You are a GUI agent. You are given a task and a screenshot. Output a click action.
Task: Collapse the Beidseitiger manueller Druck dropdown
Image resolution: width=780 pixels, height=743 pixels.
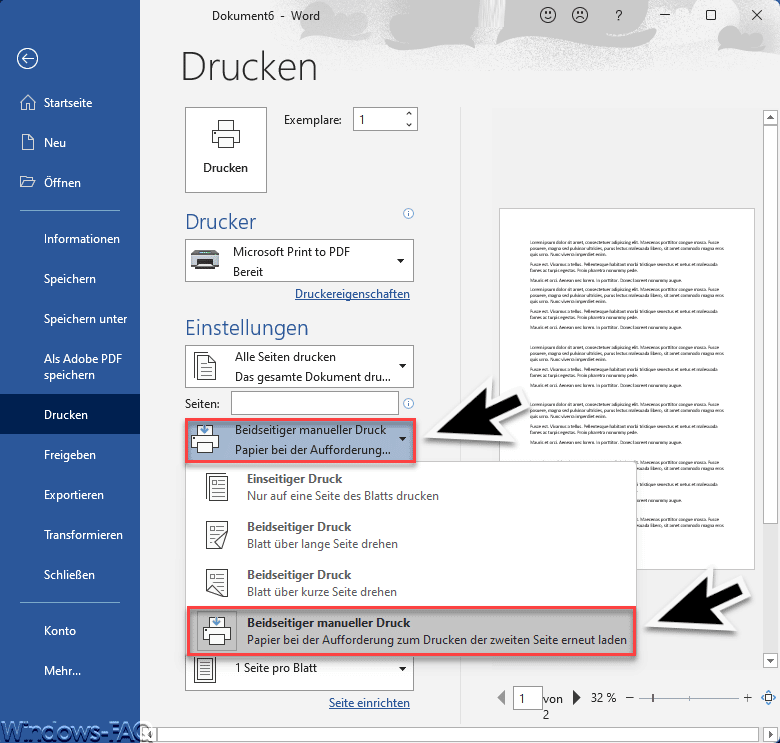(x=300, y=440)
